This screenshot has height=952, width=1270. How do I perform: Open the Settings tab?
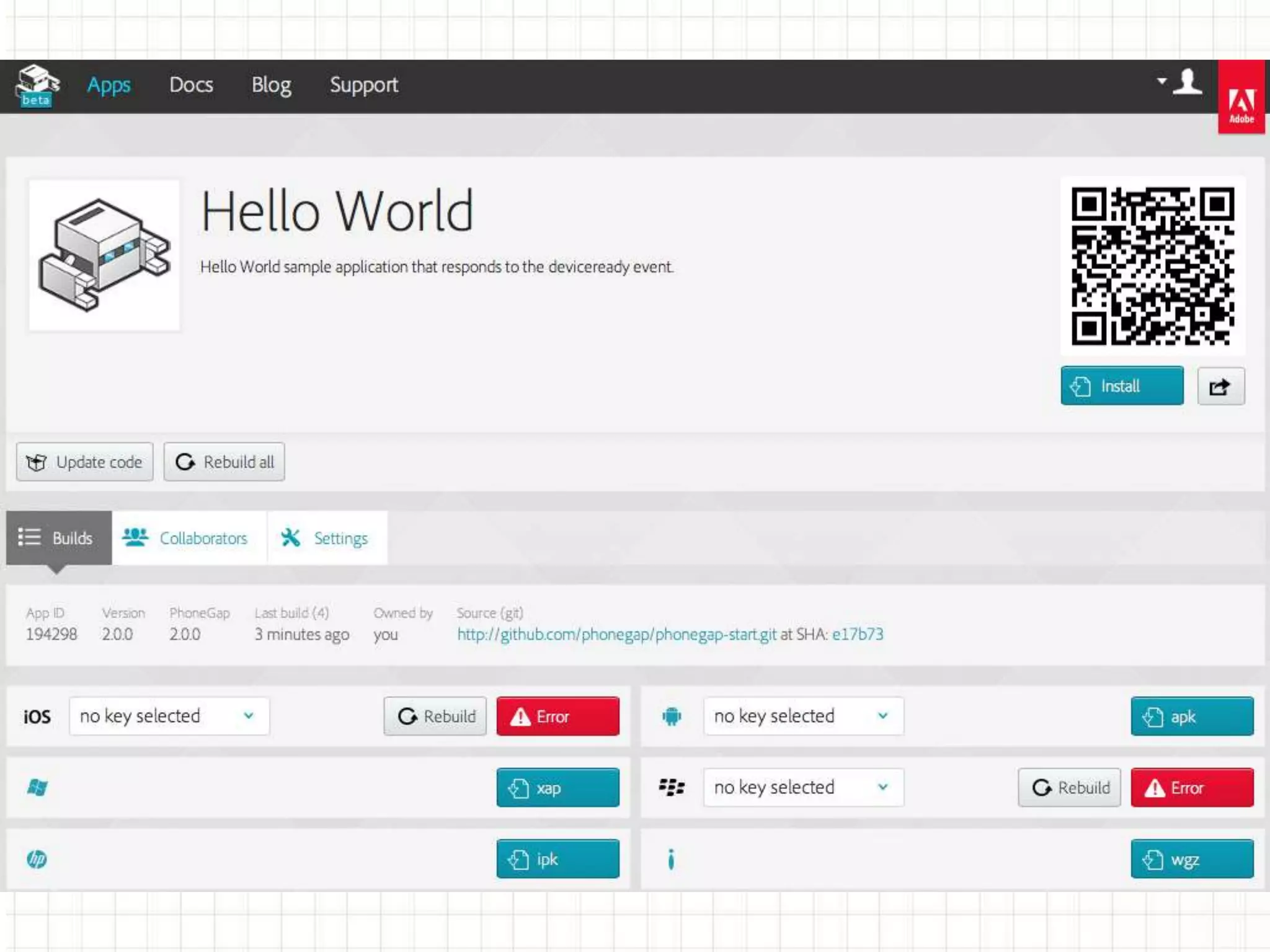point(326,538)
